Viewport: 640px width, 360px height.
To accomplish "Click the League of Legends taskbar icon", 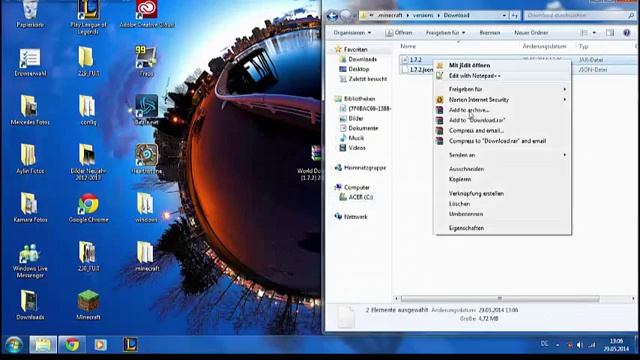I will click(130, 345).
